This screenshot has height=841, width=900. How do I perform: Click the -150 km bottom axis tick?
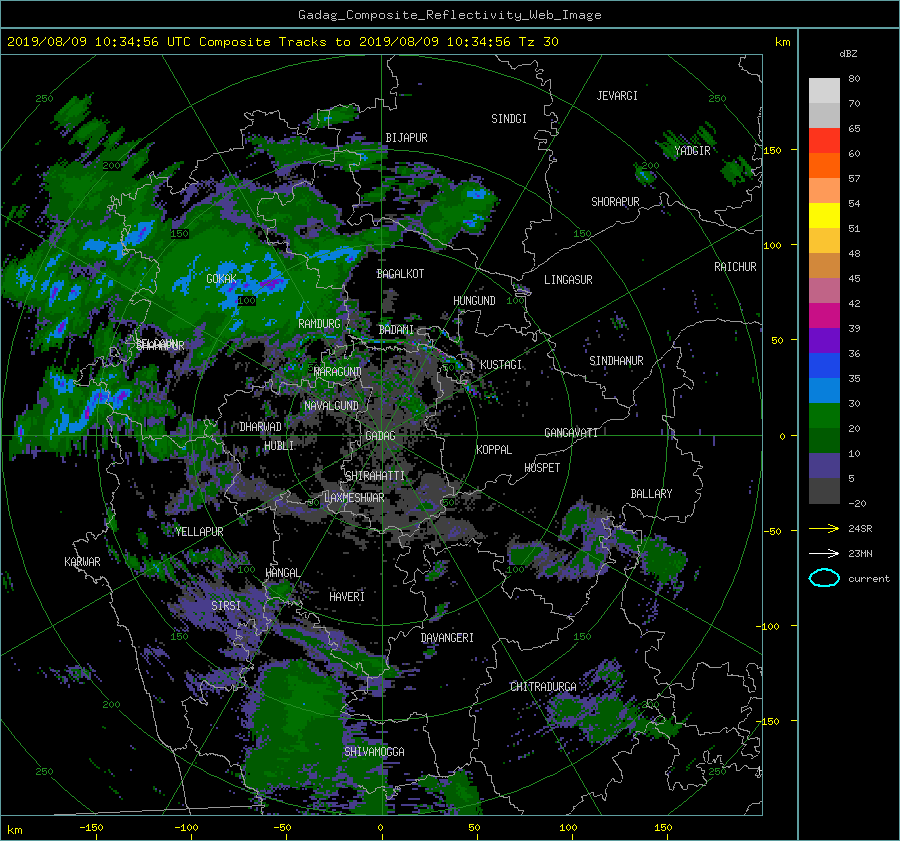click(x=91, y=827)
